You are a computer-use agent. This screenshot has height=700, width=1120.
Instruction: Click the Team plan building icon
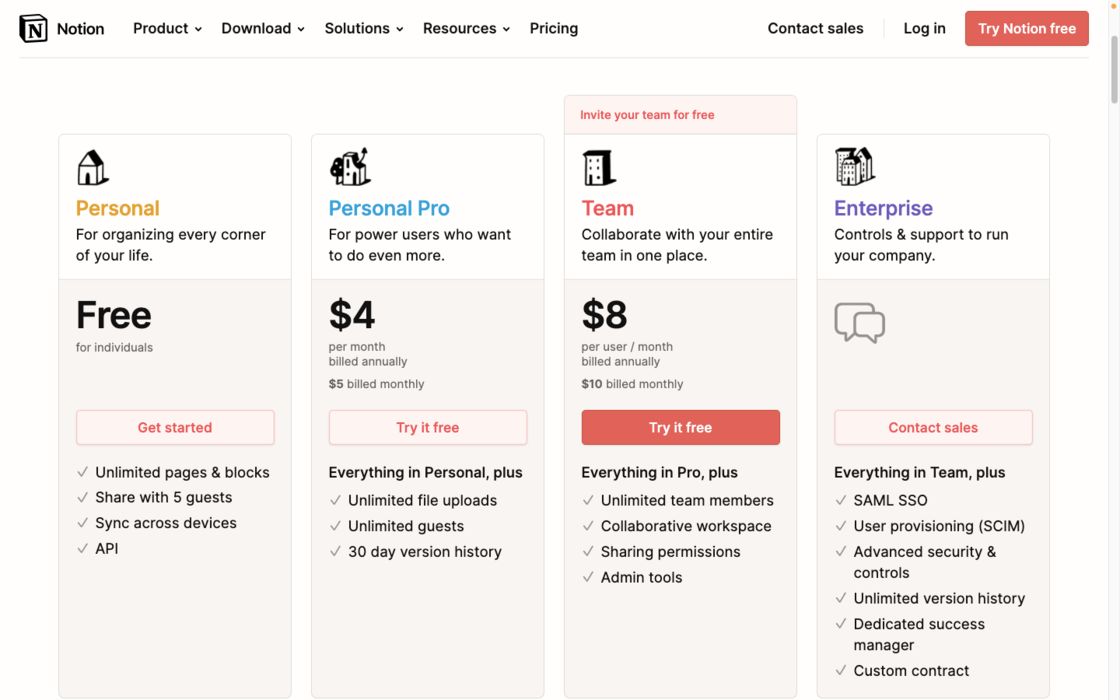tap(599, 168)
